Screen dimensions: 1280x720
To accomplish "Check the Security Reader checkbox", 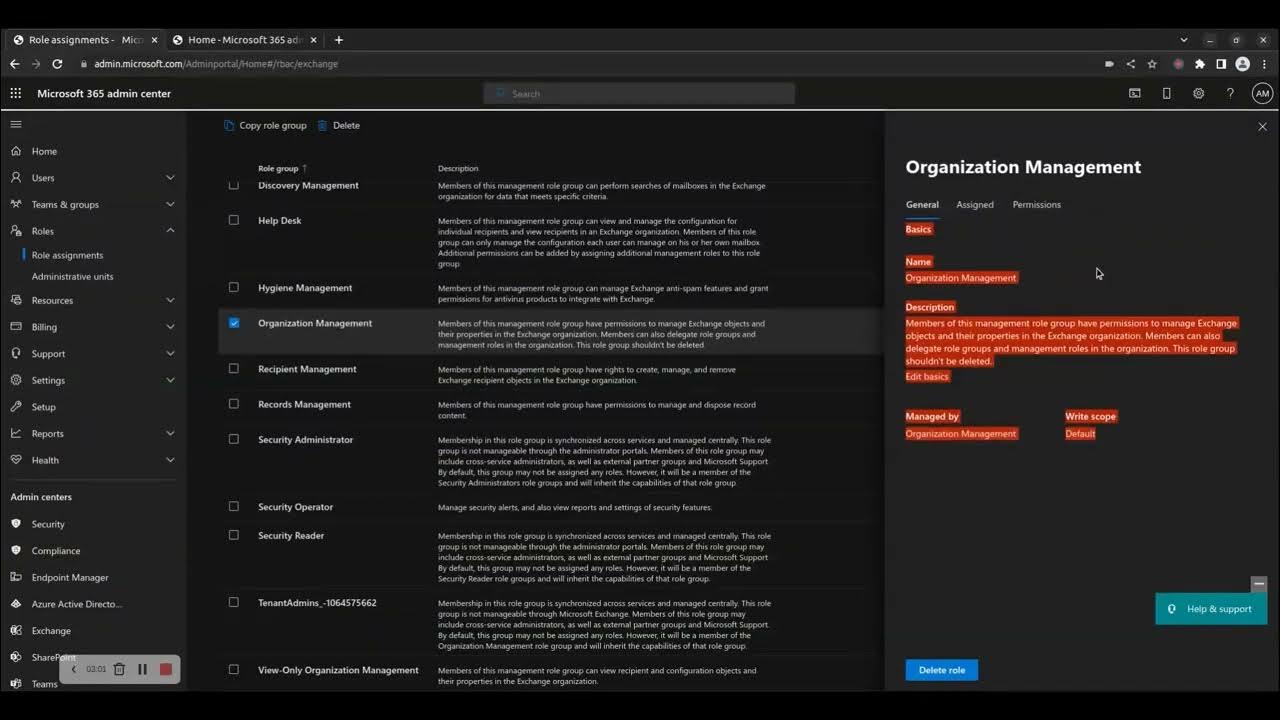I will coord(234,535).
